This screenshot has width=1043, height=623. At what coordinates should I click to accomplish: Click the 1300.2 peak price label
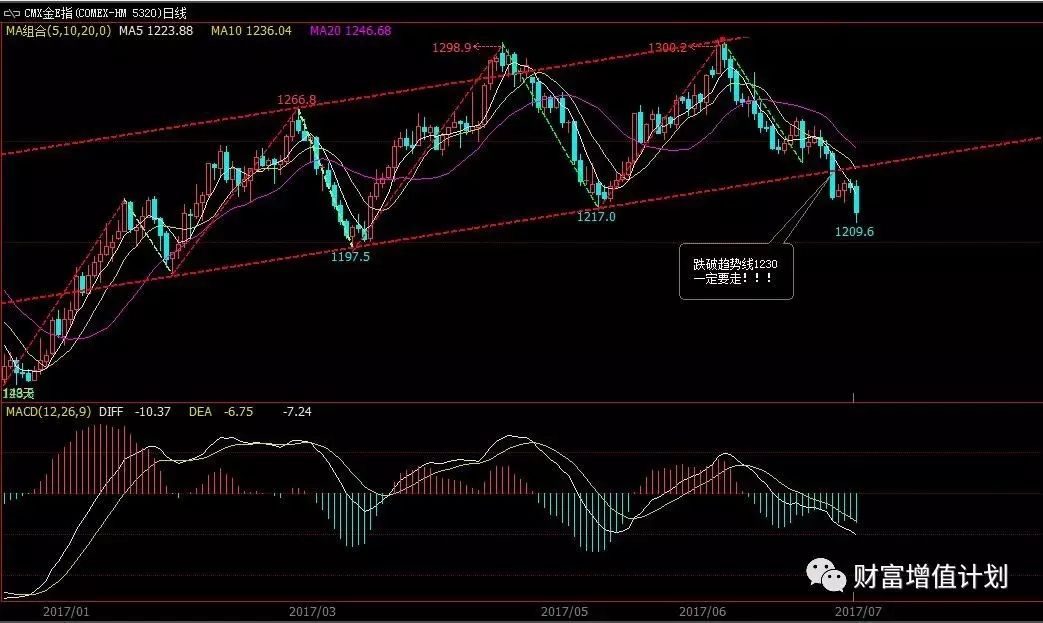667,48
